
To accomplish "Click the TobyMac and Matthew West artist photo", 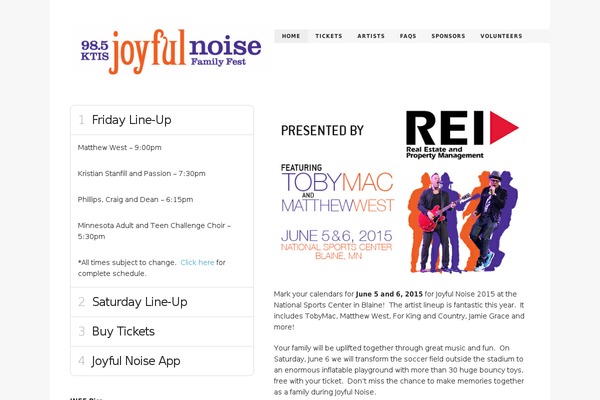I will click(x=462, y=222).
